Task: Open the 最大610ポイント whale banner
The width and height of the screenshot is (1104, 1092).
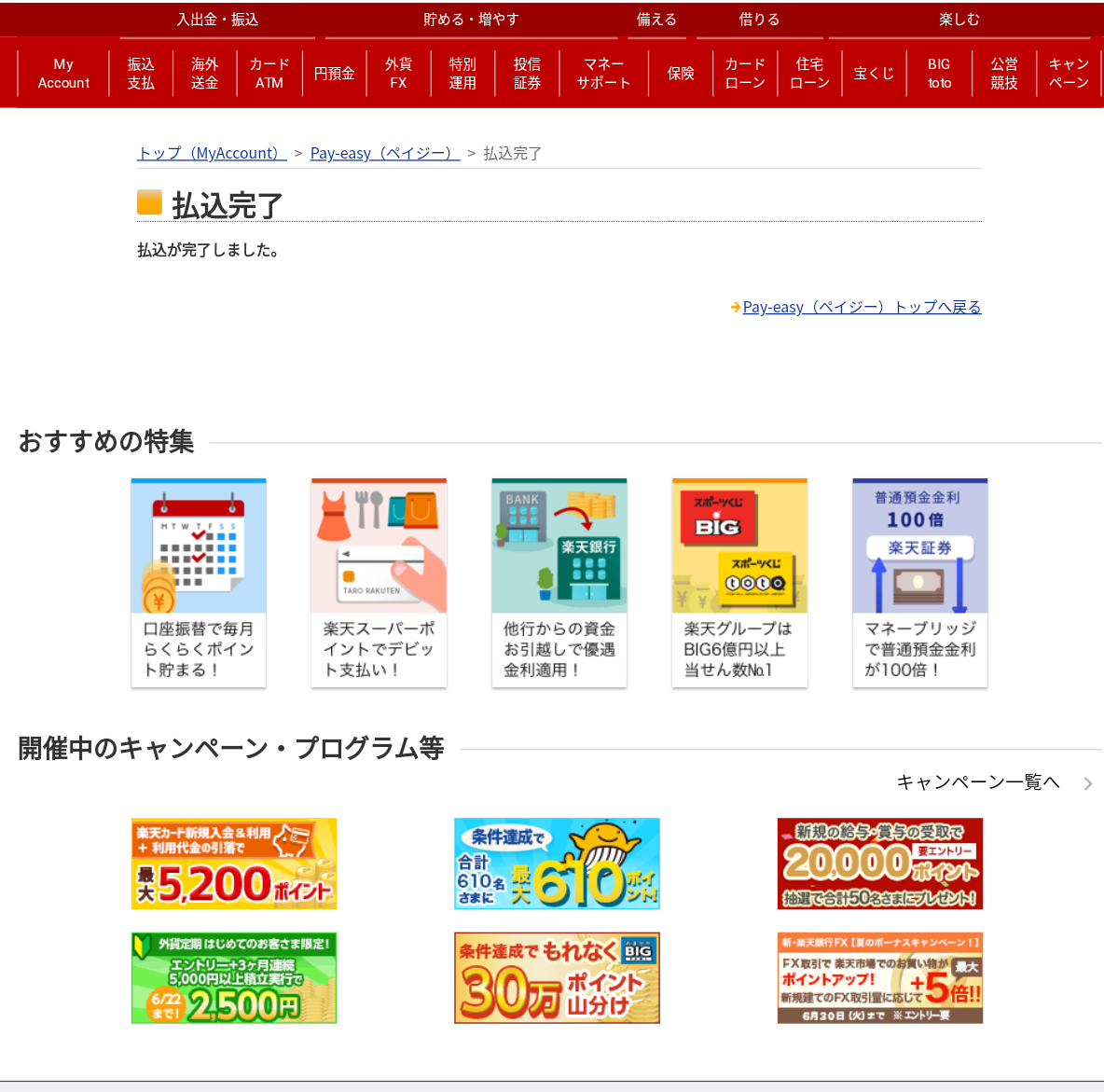Action: (557, 864)
